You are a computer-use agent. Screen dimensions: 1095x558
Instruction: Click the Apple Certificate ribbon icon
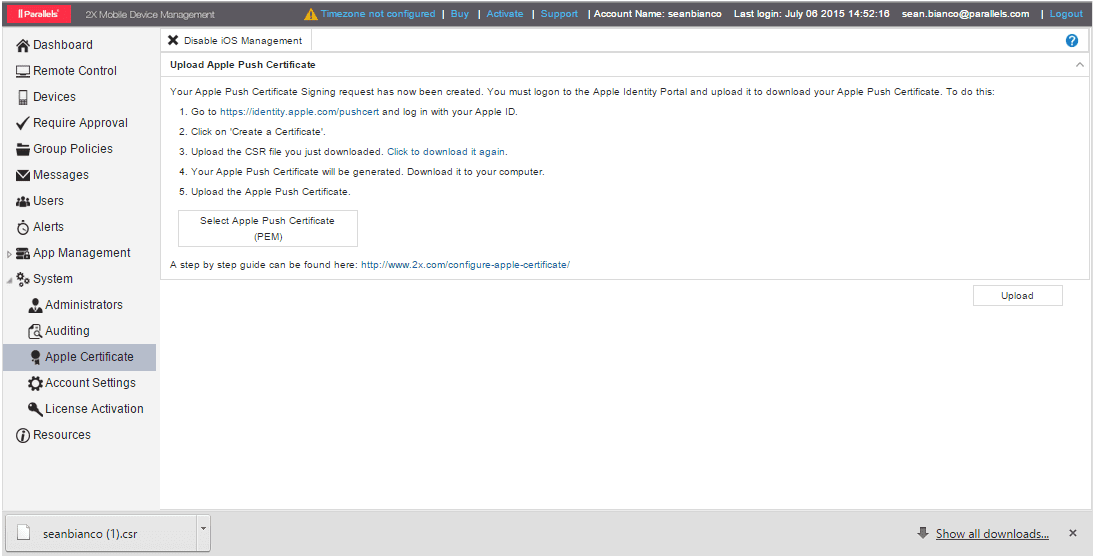35,357
